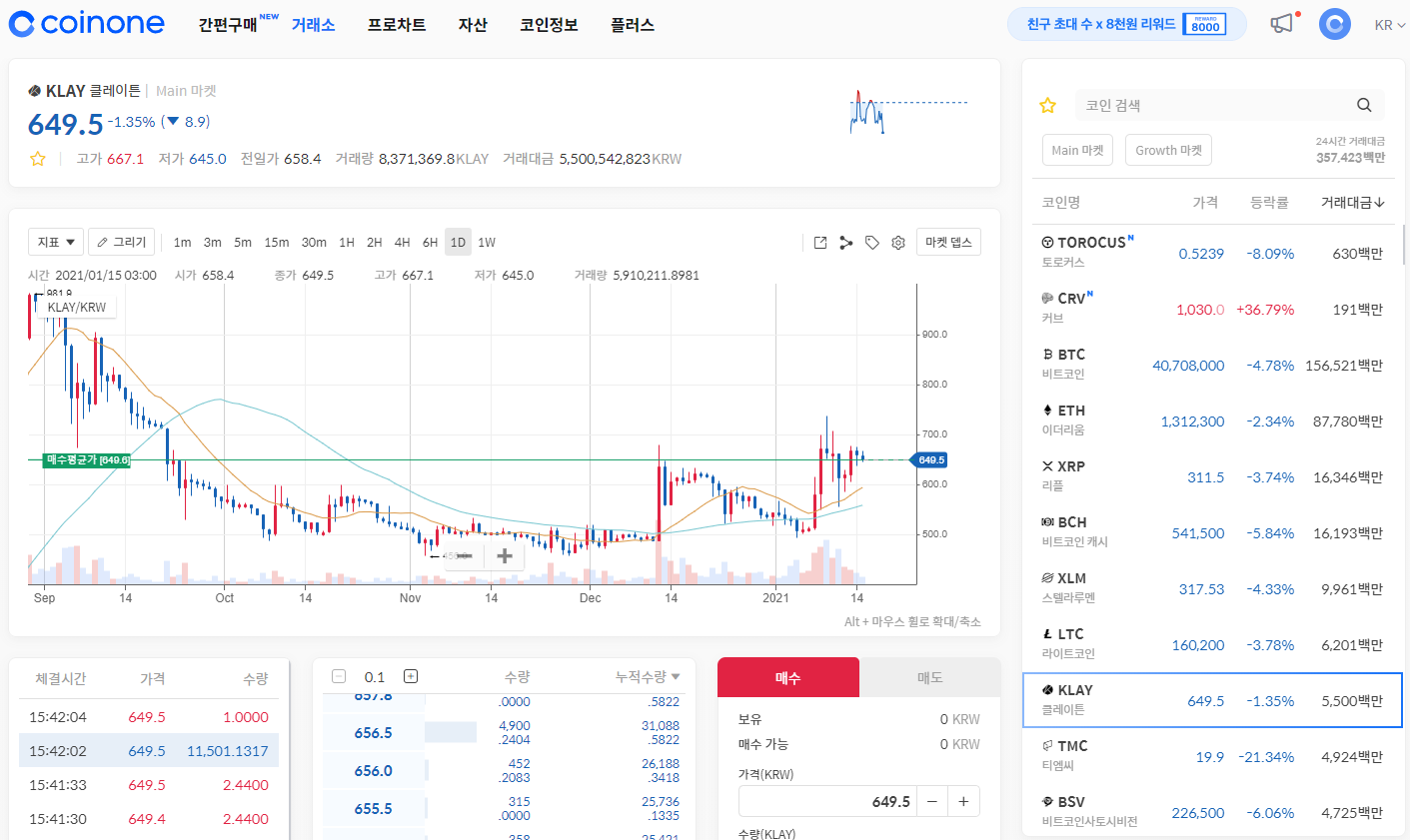Select the BCH 비트코인 캐시 row
Viewport: 1410px width, 840px height.
coord(1212,532)
